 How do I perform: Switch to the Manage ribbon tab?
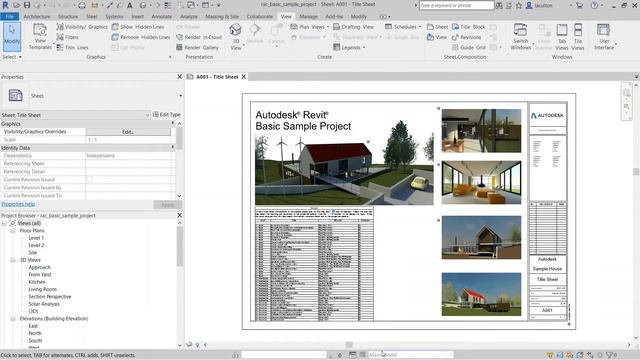point(308,16)
